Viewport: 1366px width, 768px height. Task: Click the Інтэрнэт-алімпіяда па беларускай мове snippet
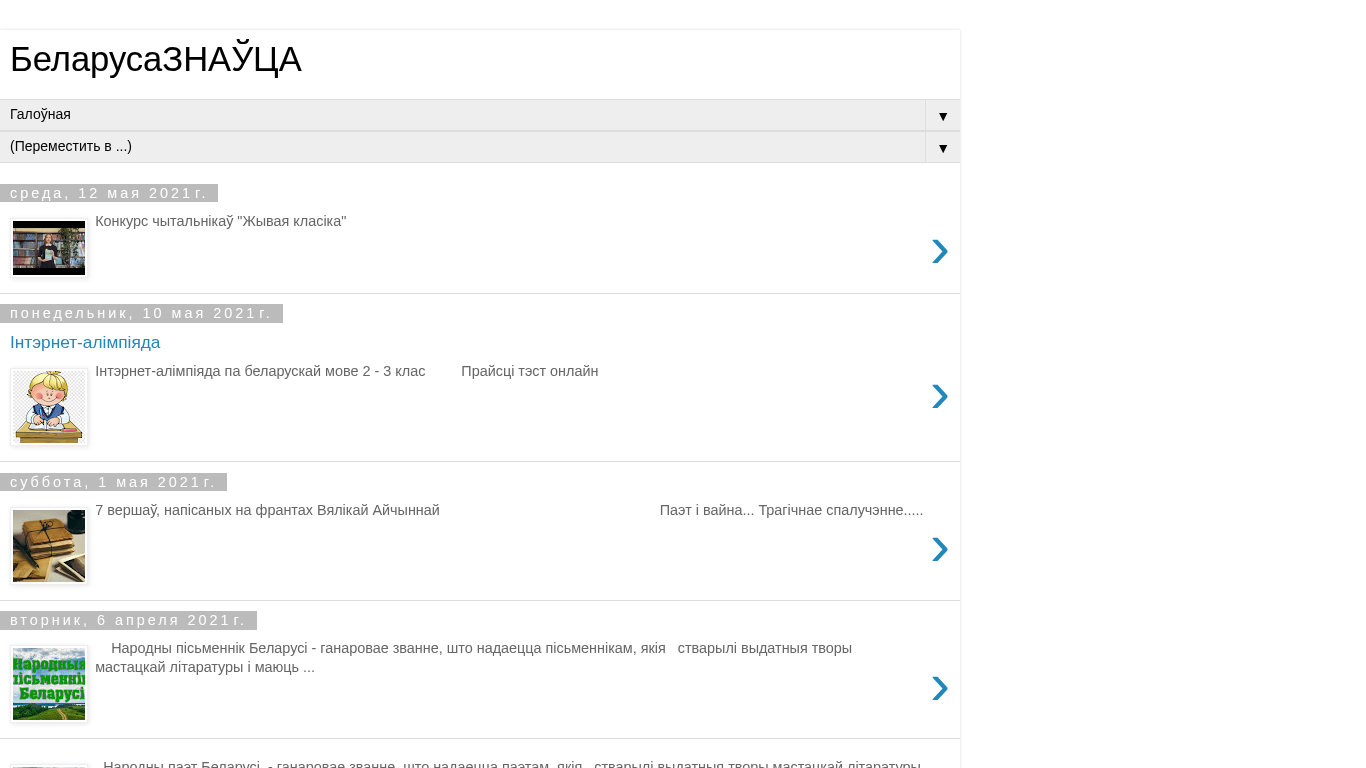click(260, 372)
